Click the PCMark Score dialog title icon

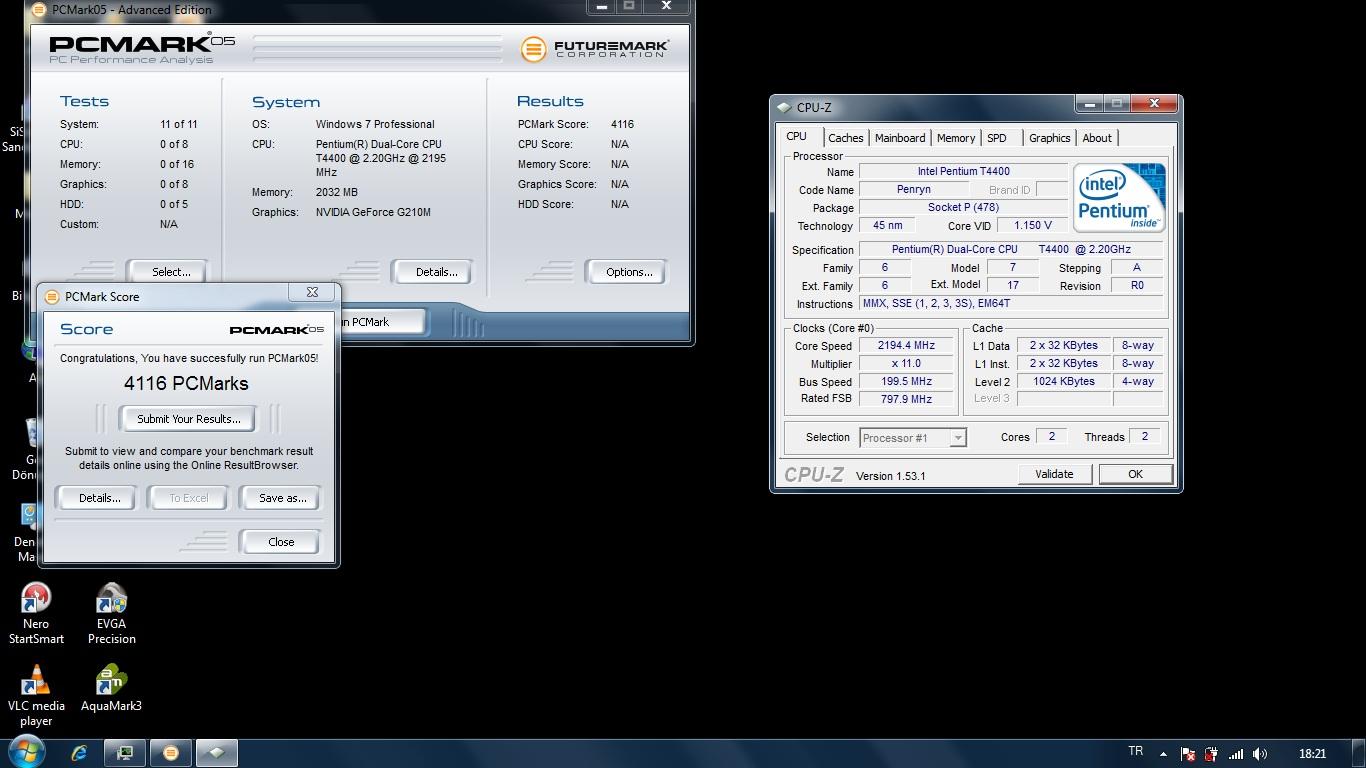click(52, 296)
